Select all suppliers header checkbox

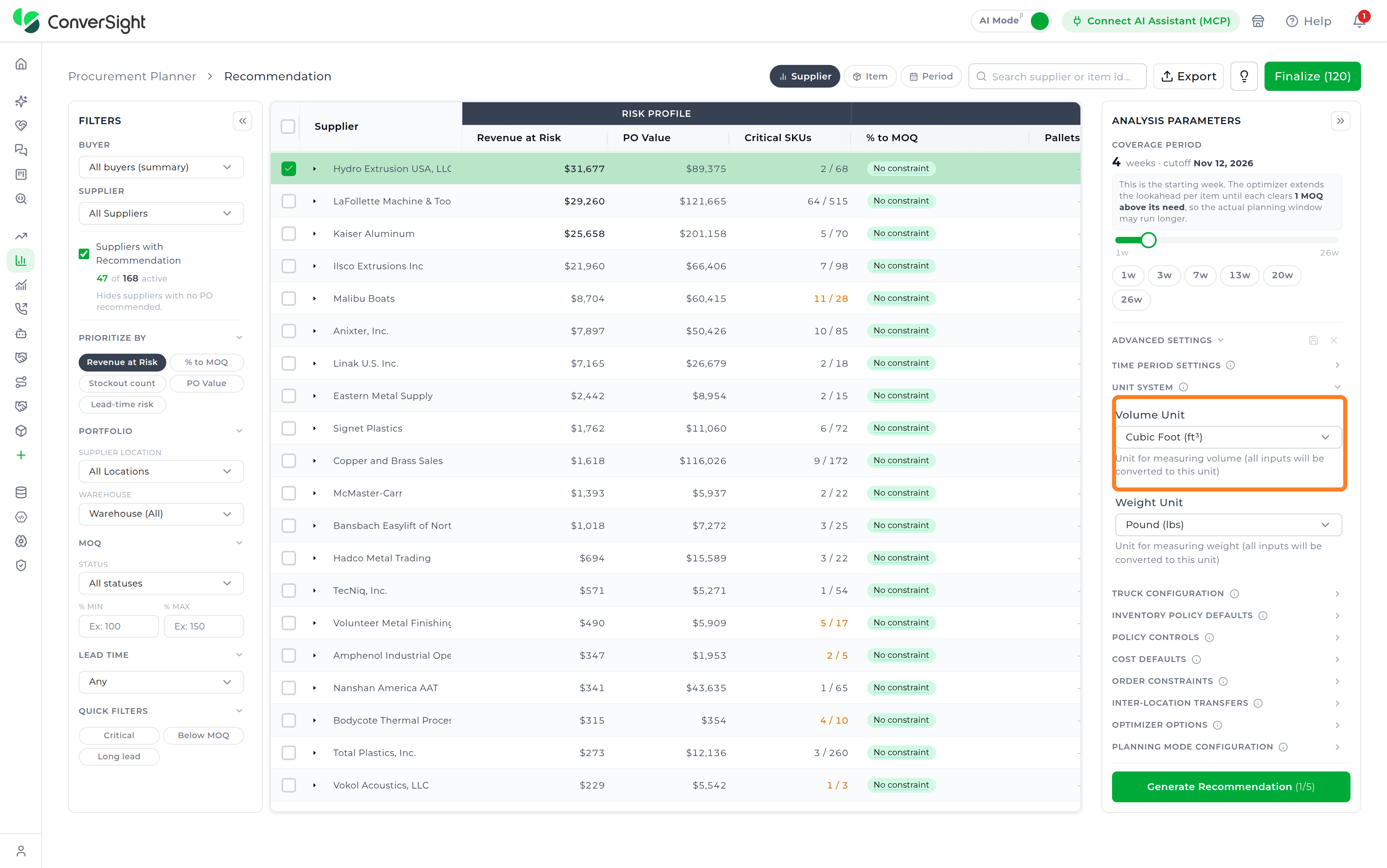[x=288, y=126]
